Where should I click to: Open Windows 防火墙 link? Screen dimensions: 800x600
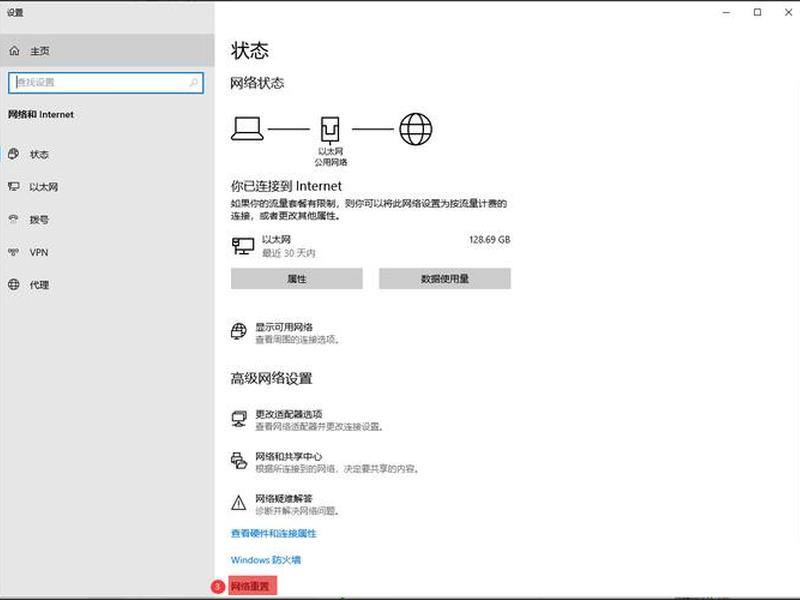point(265,560)
